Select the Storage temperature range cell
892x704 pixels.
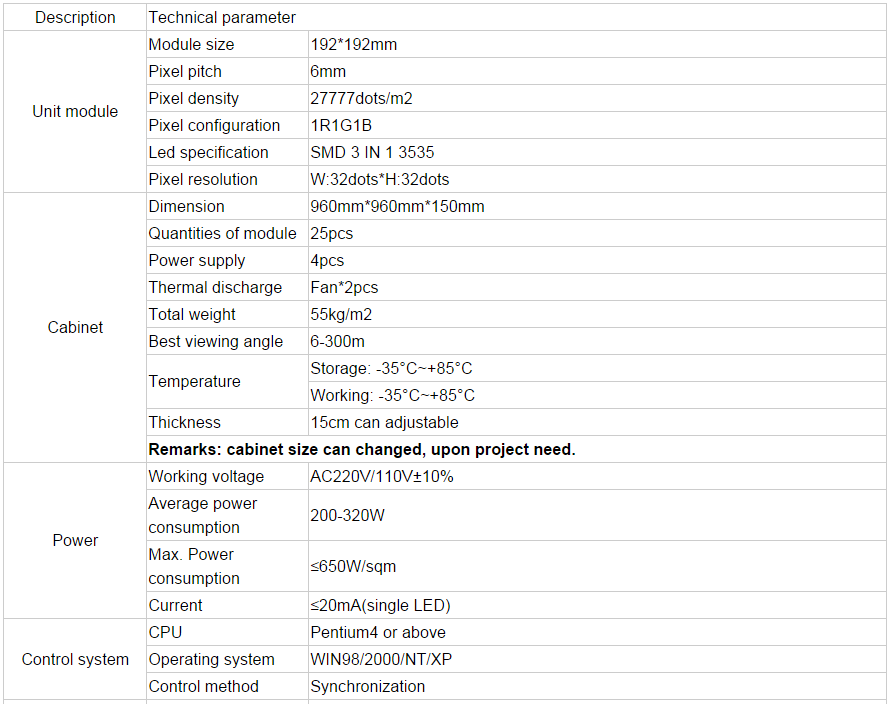(x=597, y=368)
